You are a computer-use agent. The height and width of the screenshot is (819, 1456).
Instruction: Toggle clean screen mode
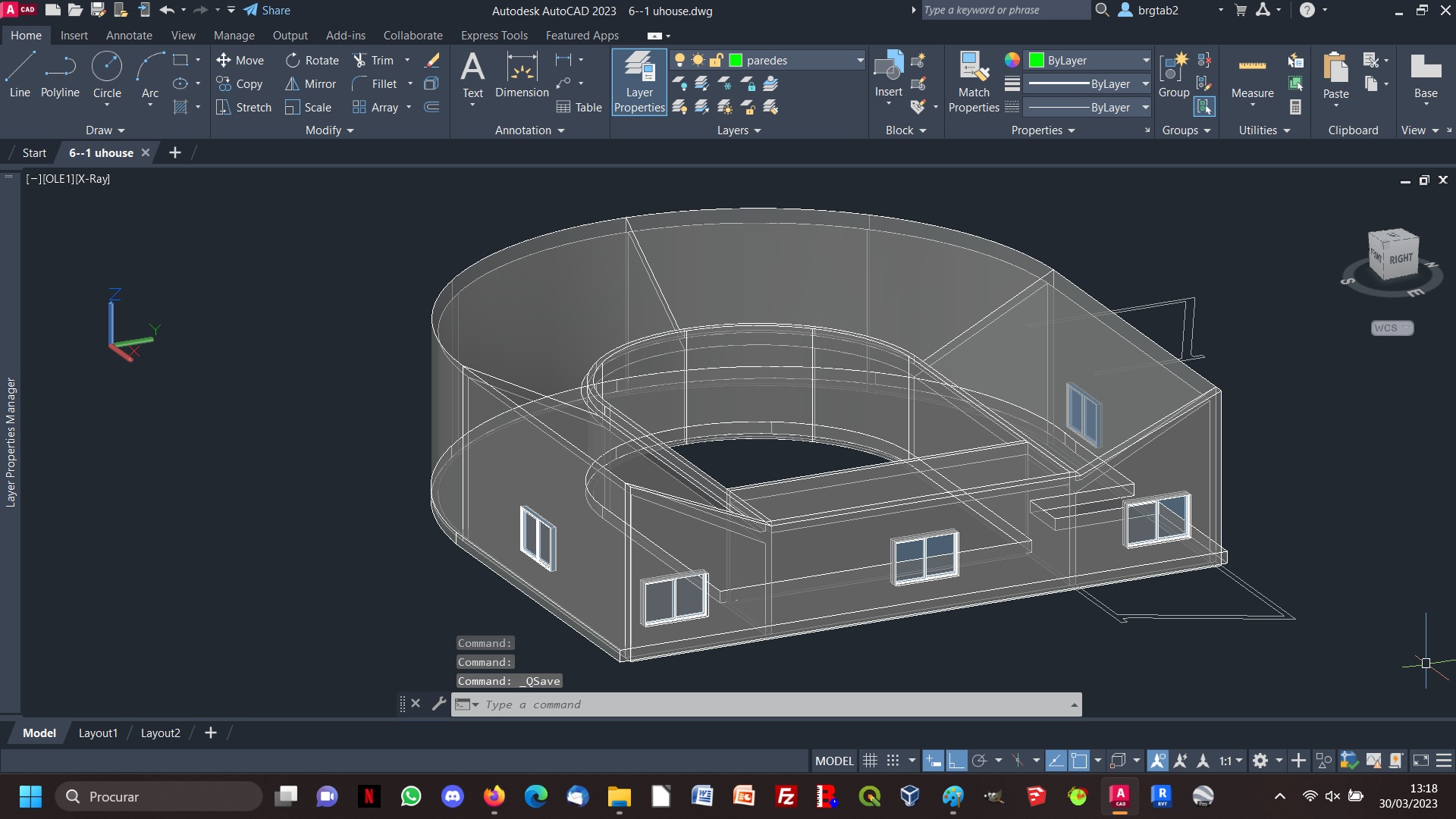[1421, 761]
